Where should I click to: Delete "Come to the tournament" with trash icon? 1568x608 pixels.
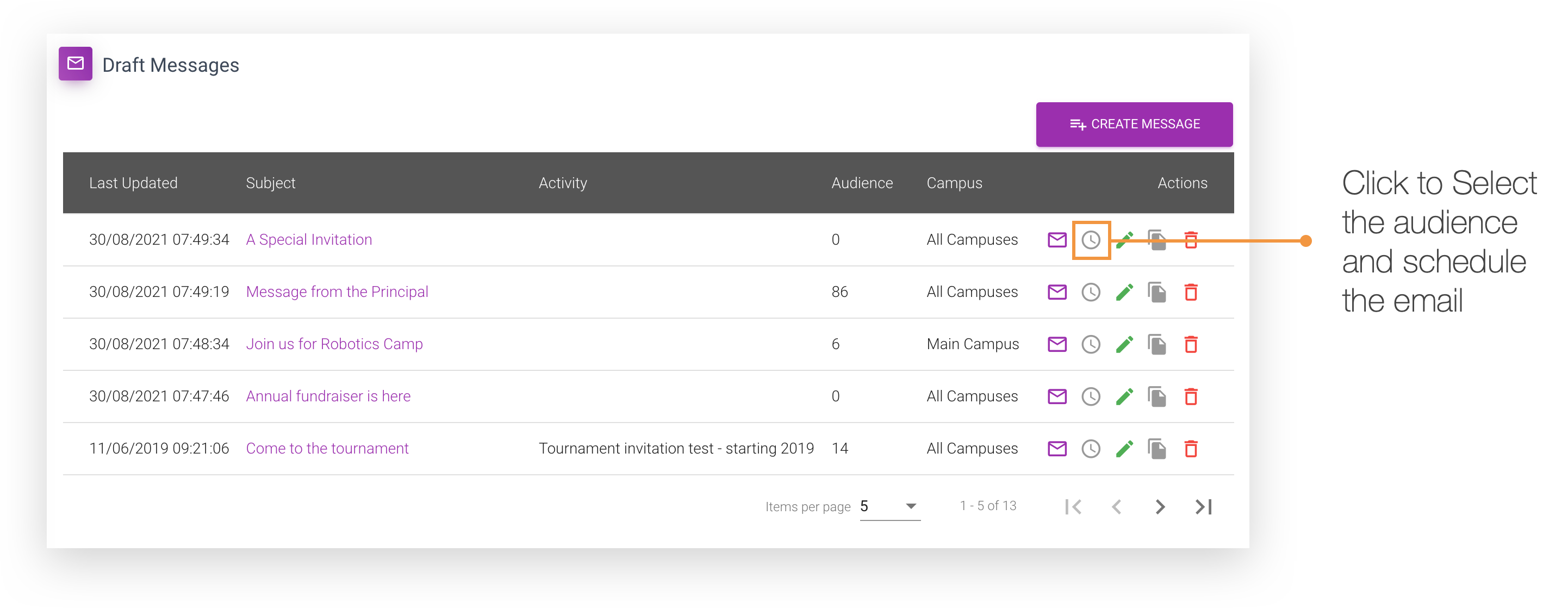(x=1191, y=449)
